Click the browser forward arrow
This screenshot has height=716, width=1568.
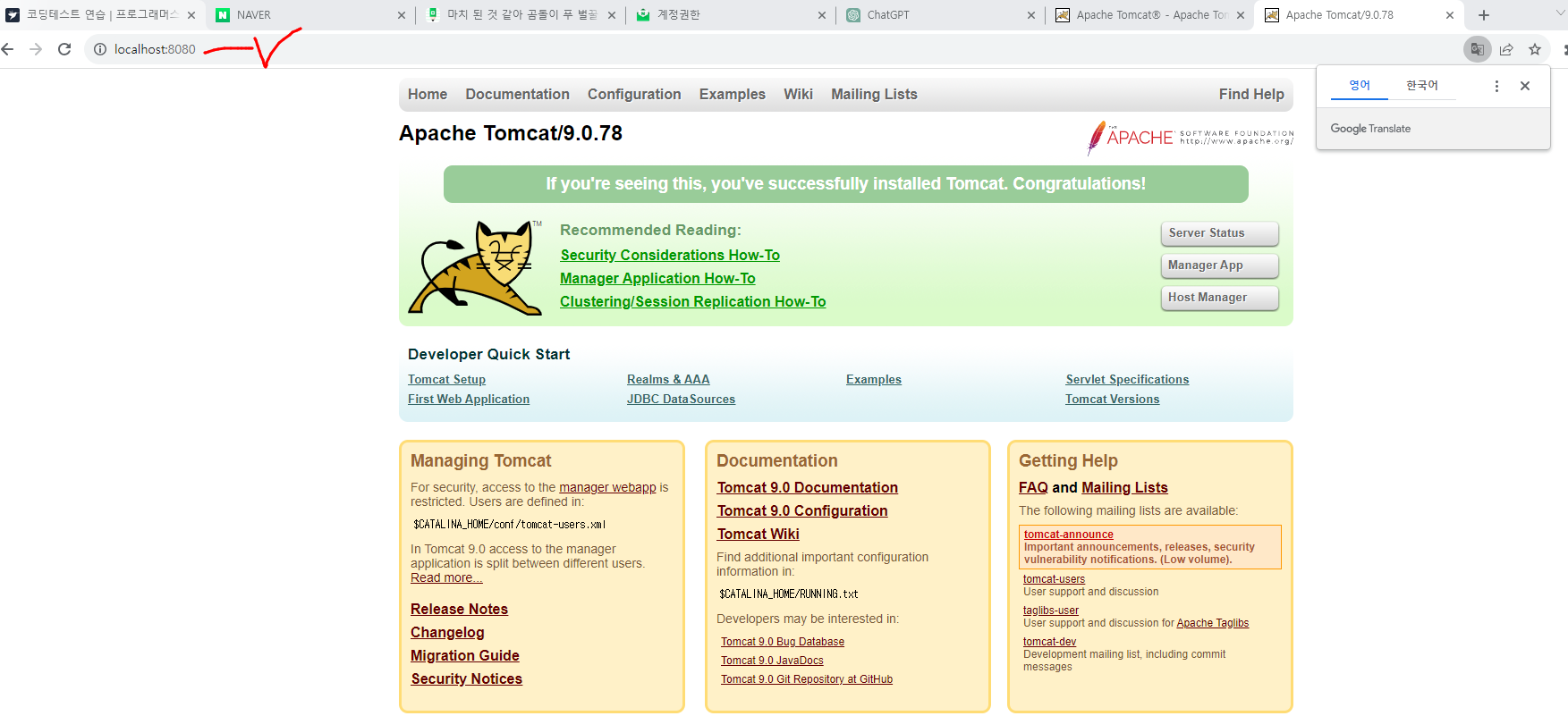[x=36, y=49]
